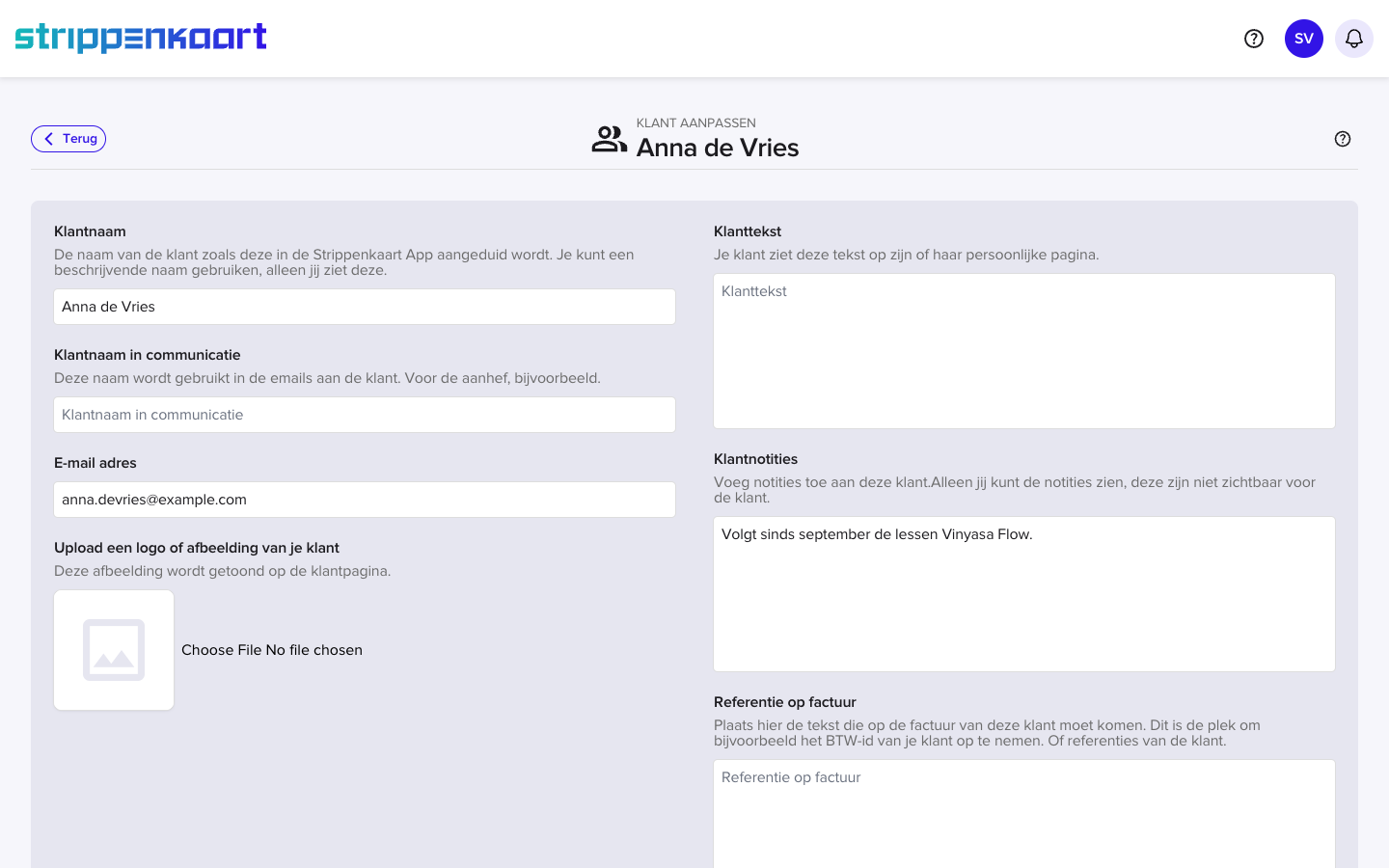Image resolution: width=1389 pixels, height=868 pixels.
Task: Focus the Klanttekst text area
Action: [1024, 351]
